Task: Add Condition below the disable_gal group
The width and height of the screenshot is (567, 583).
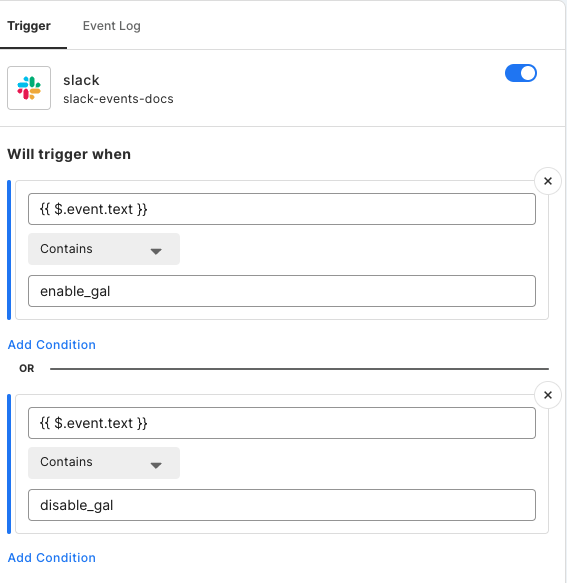Action: [x=52, y=558]
